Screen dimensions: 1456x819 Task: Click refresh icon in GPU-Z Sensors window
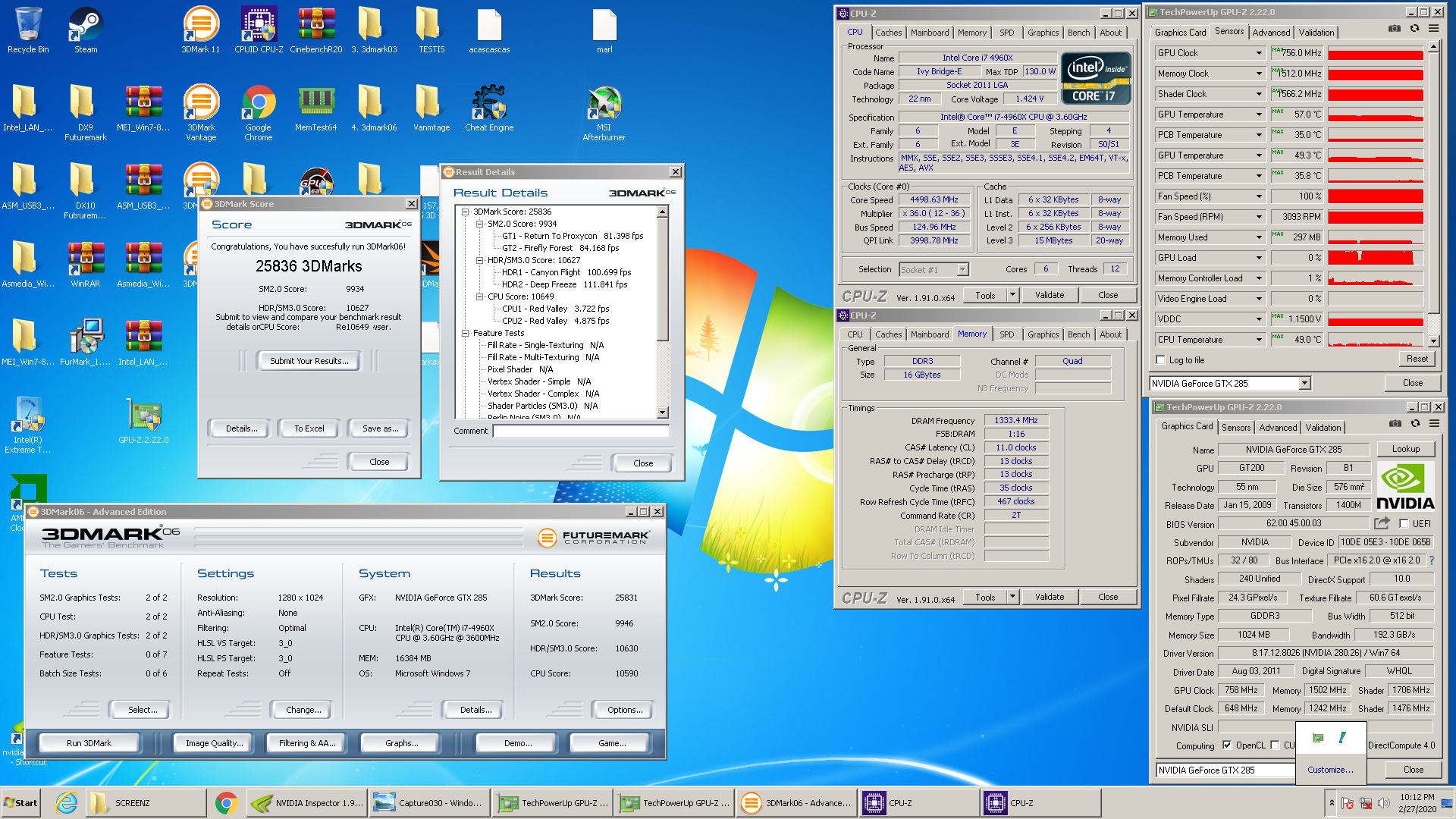tap(1414, 29)
